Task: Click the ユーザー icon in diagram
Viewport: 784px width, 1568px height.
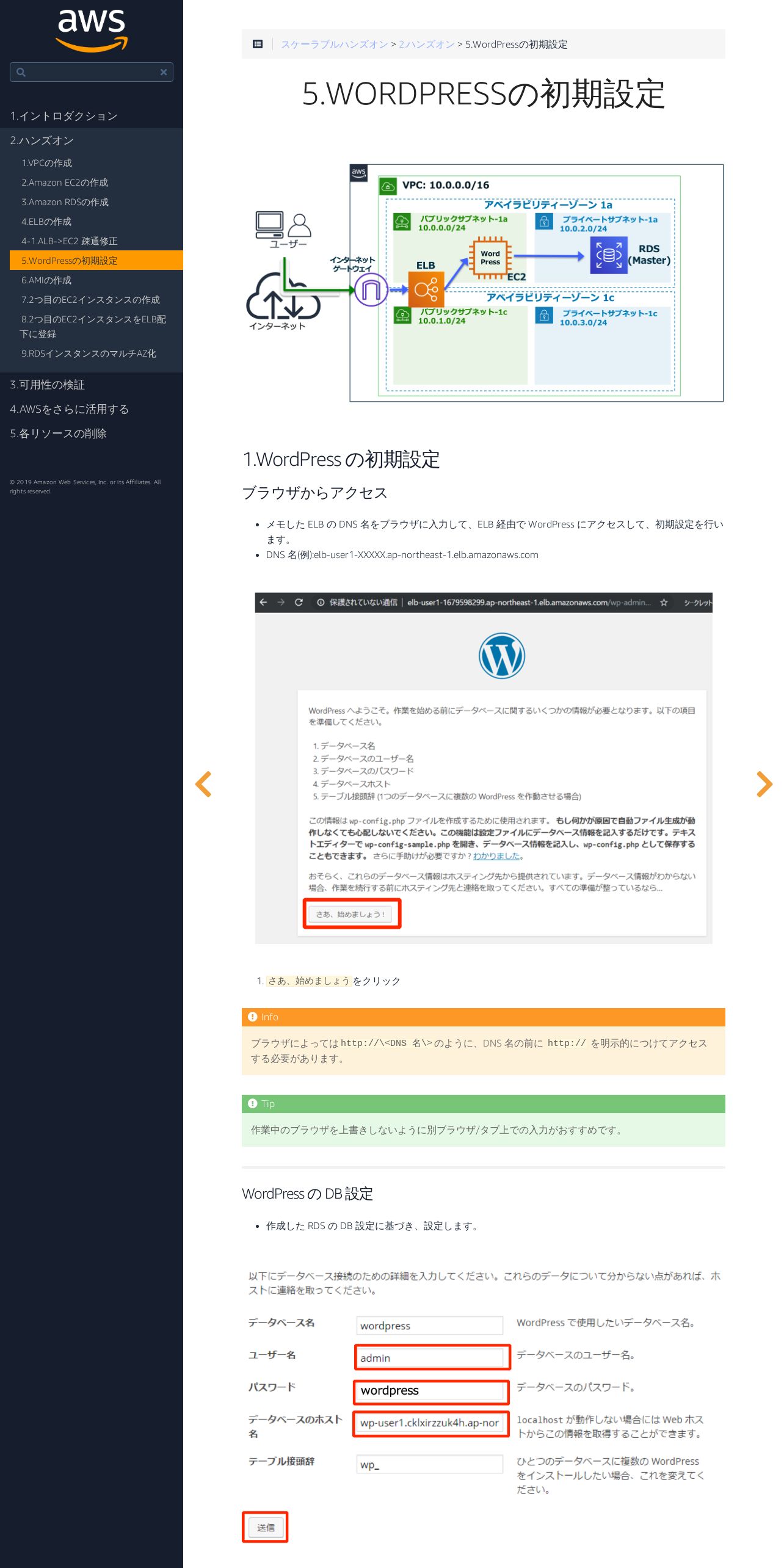Action: 284,225
